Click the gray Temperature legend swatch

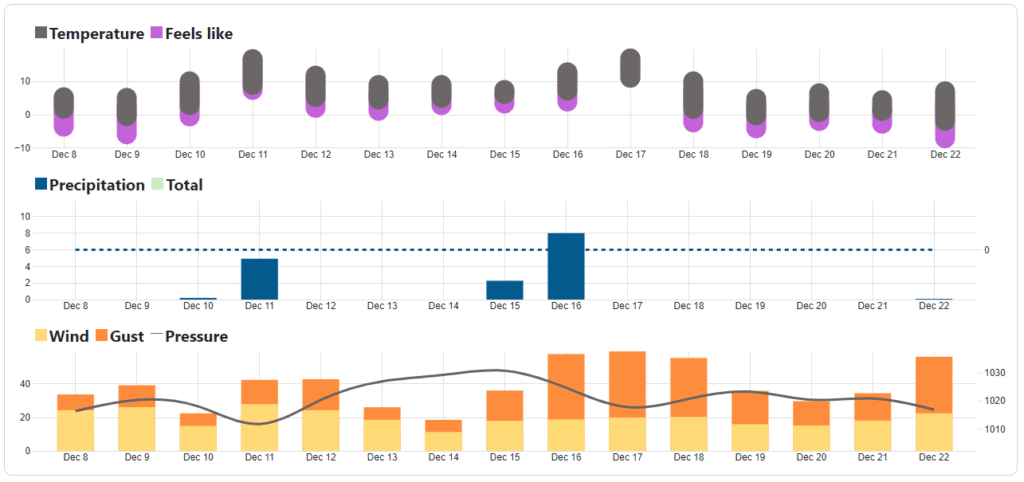pyautogui.click(x=41, y=34)
